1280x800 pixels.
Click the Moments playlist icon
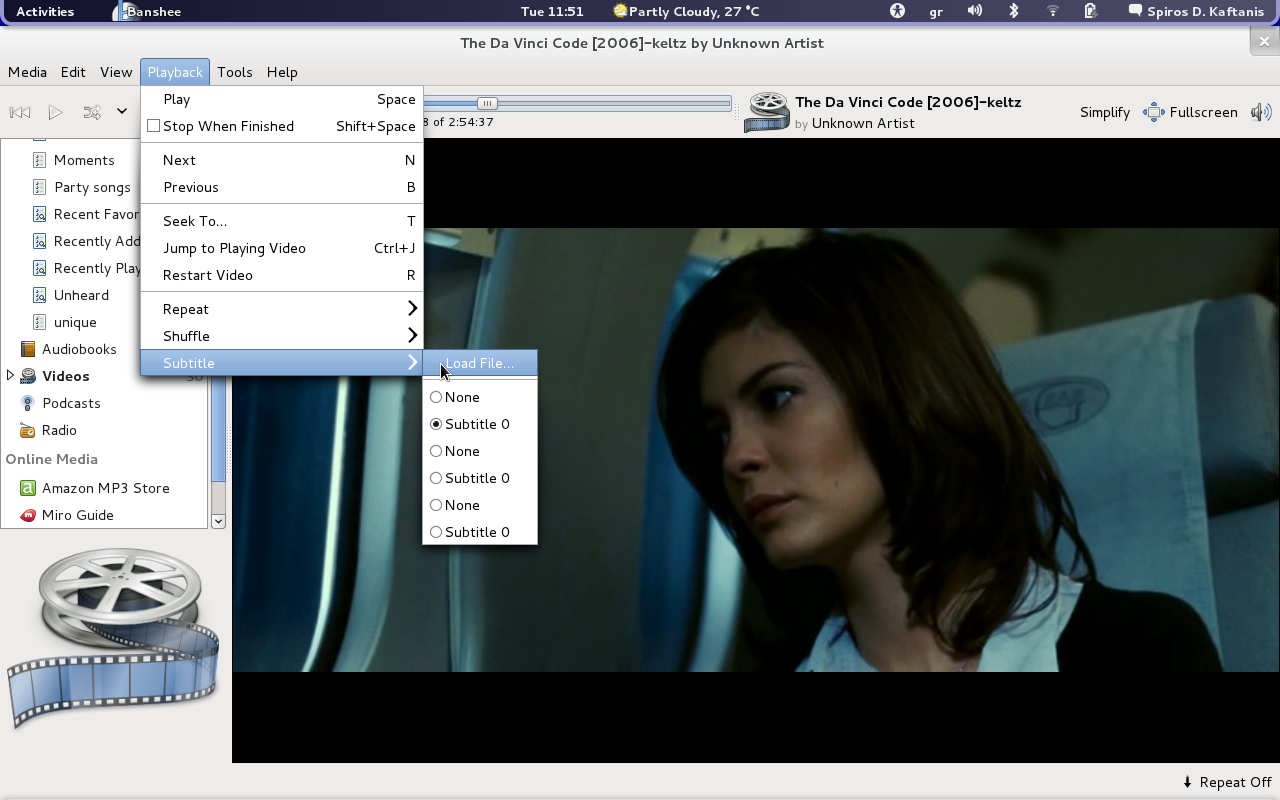point(40,160)
